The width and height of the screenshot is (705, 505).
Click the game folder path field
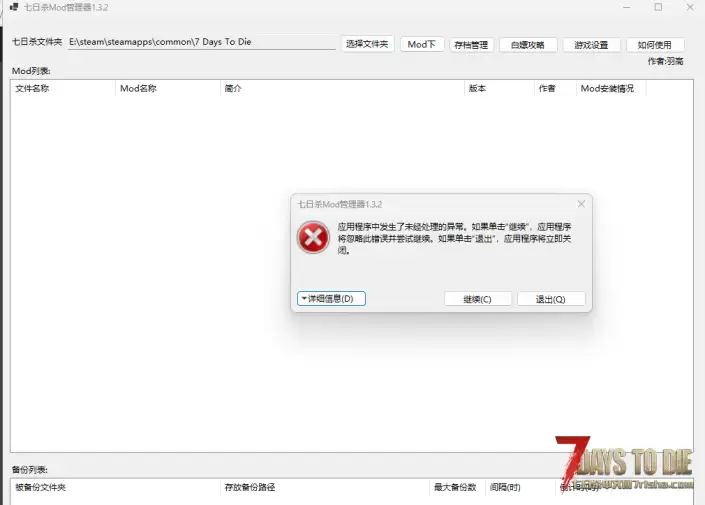[200, 43]
